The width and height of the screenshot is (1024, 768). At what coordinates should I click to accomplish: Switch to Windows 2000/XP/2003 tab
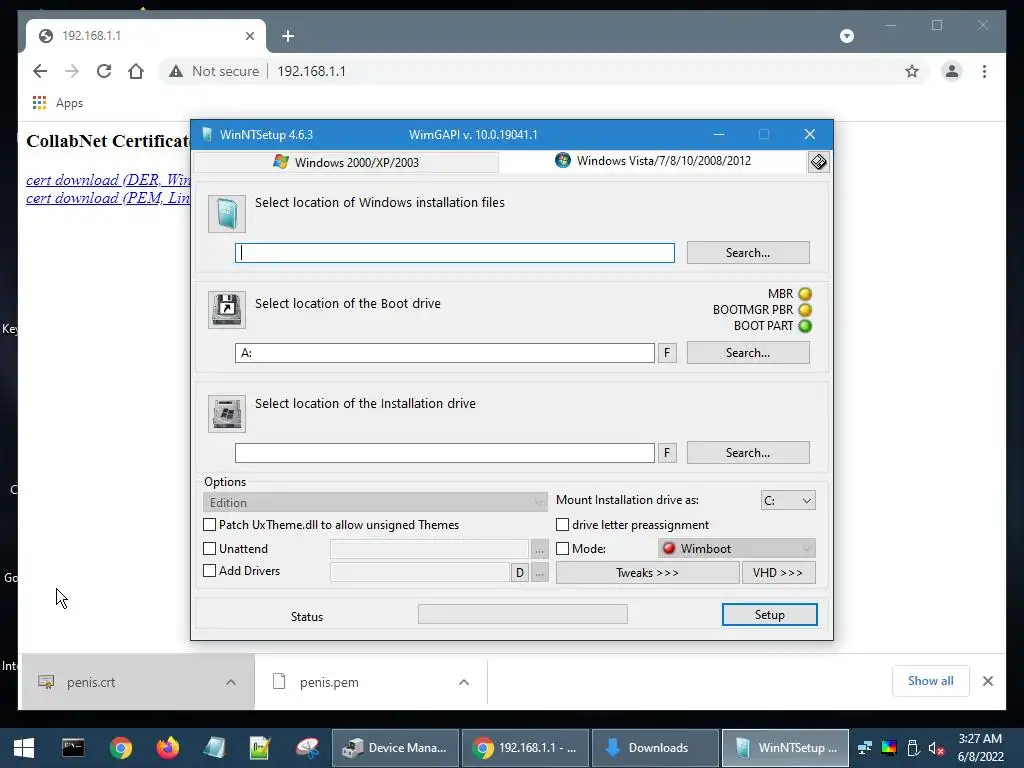click(x=346, y=162)
